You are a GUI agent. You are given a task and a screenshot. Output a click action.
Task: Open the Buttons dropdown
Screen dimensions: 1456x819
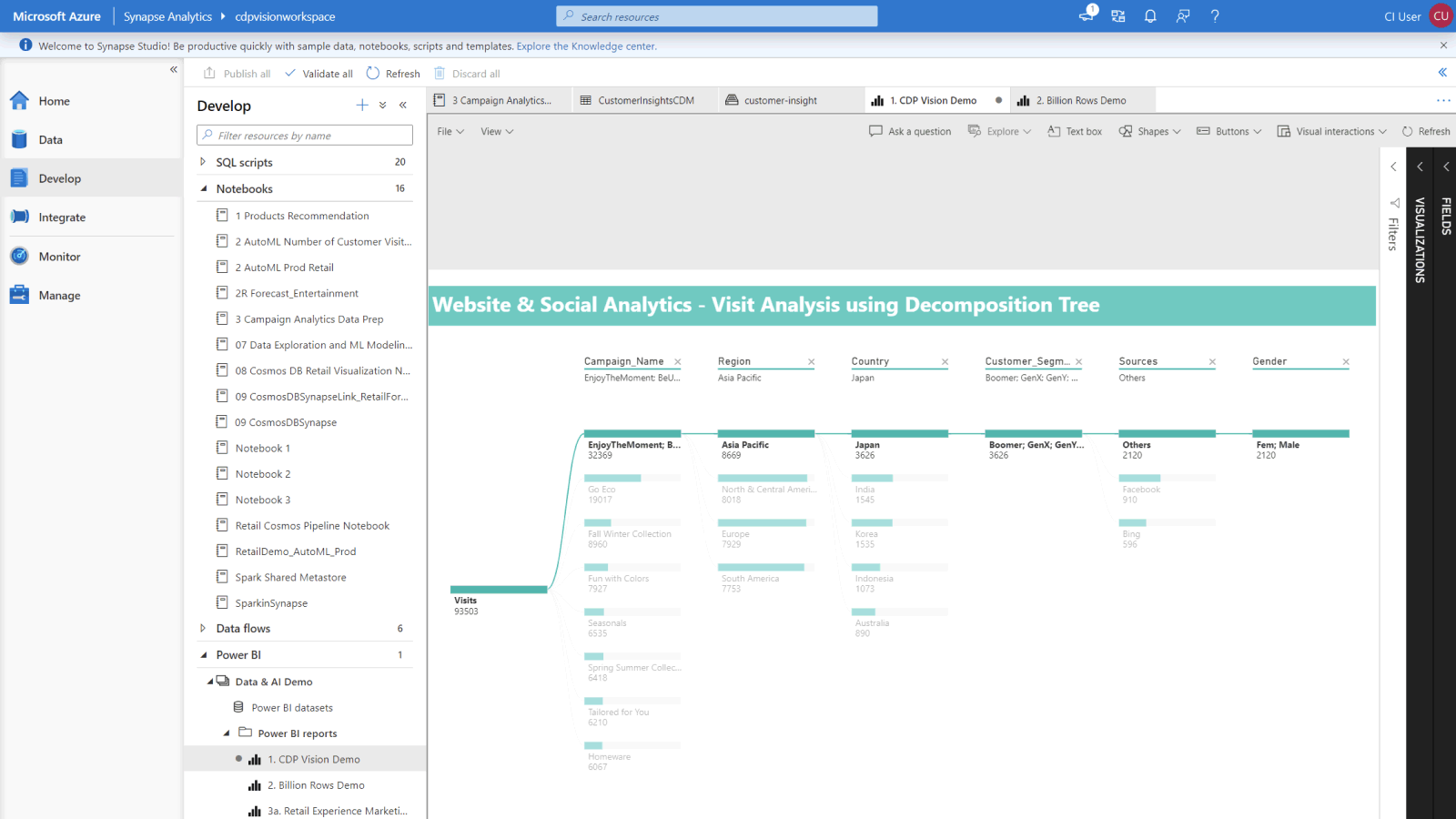1228,132
